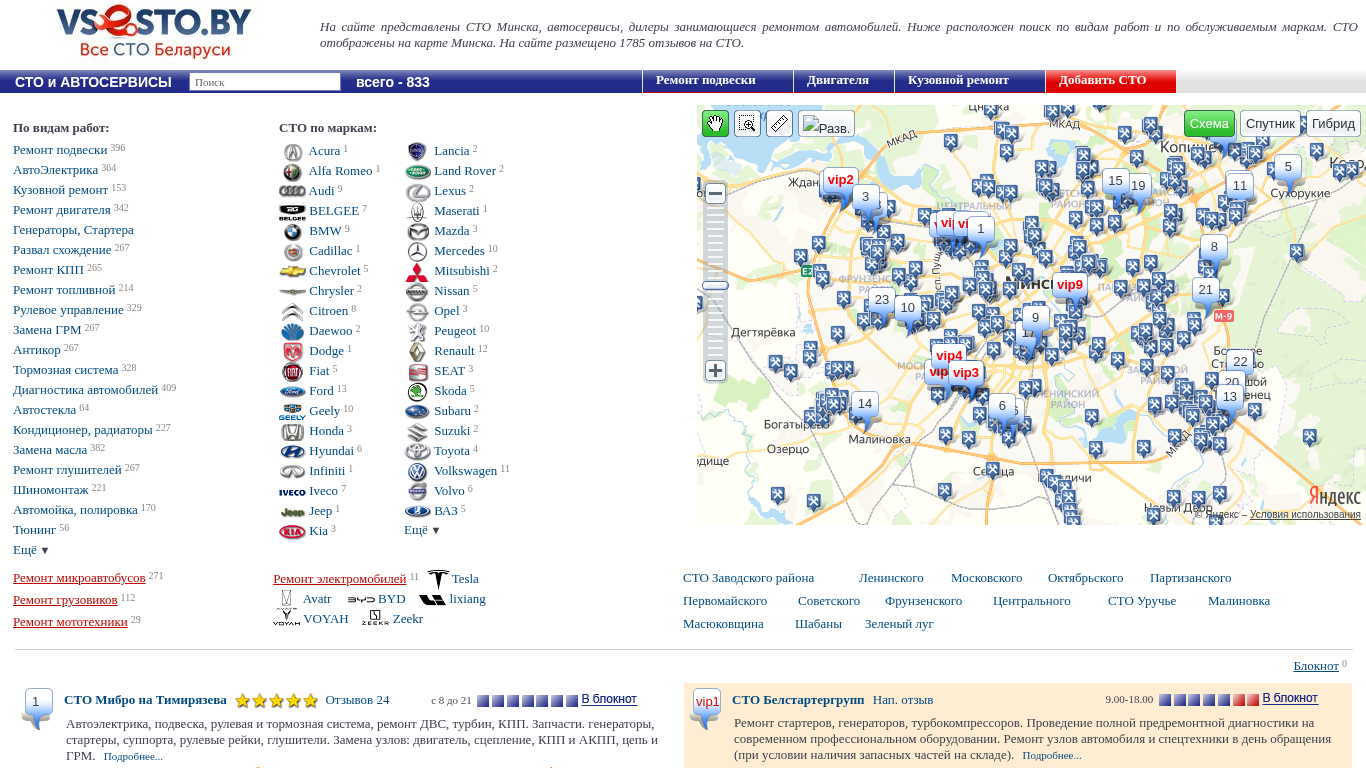Click vip1 marker beside Белстартергрупп
The image size is (1366, 768).
706,707
